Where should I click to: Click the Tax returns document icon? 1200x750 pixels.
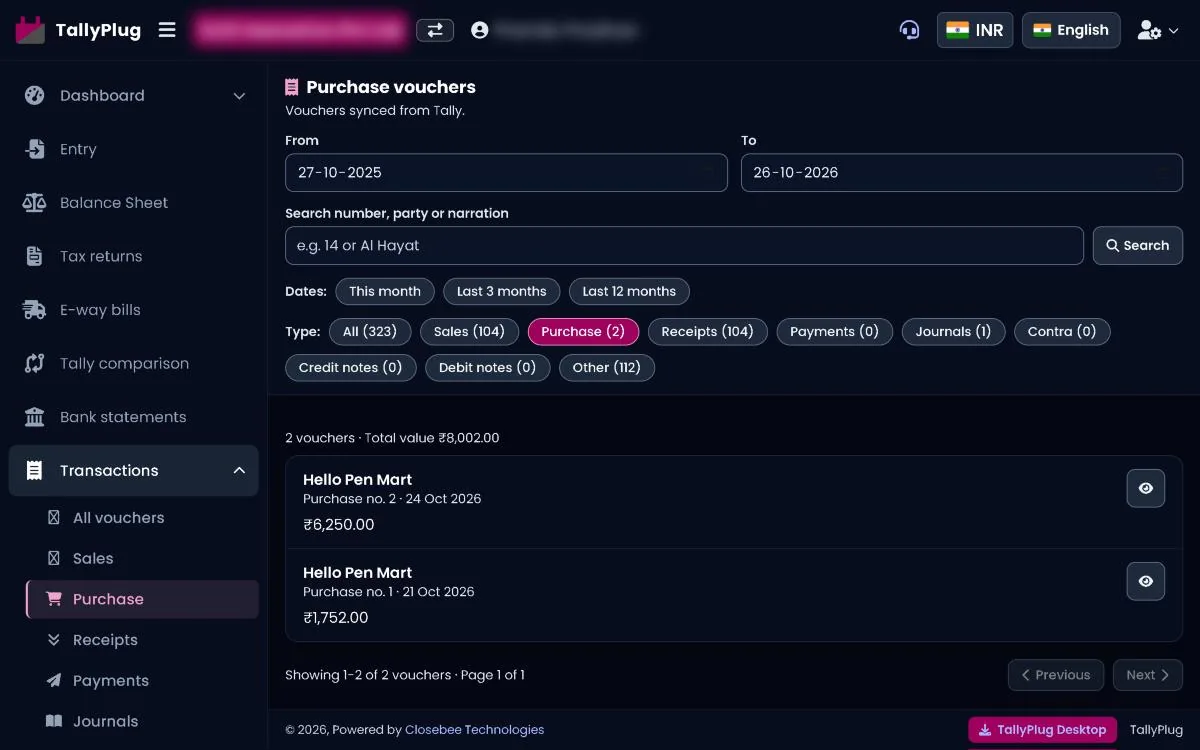pos(35,256)
